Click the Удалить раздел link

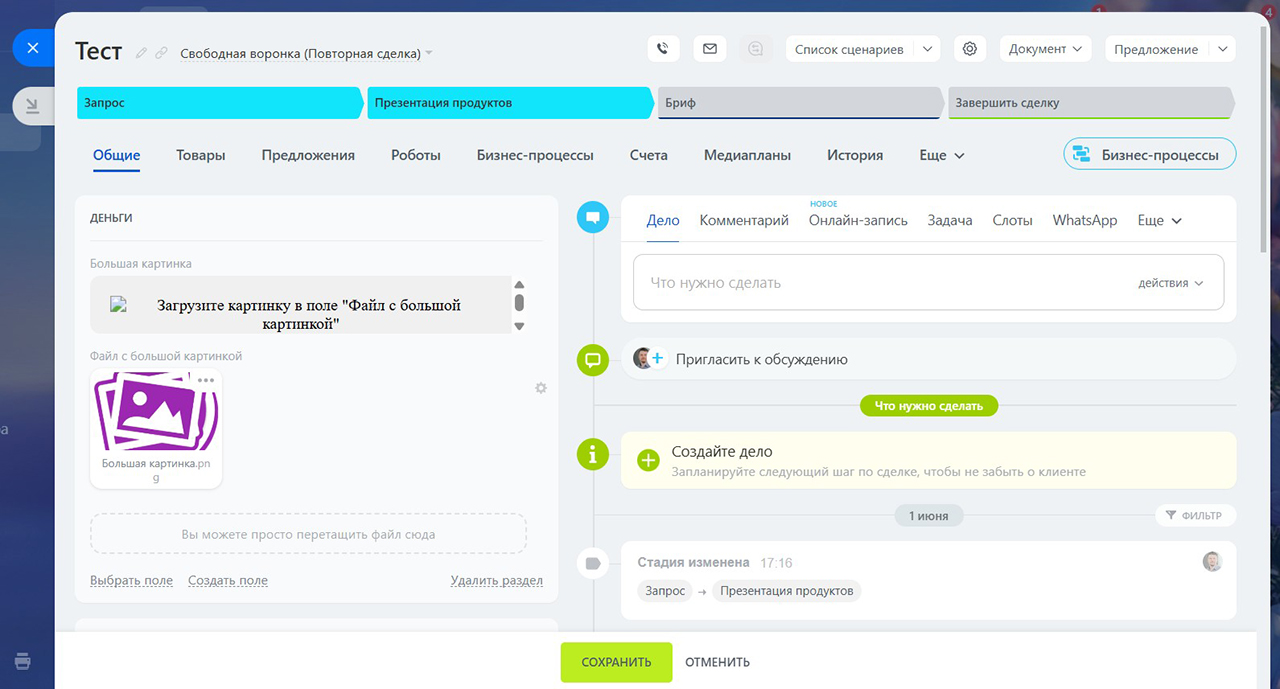point(496,580)
